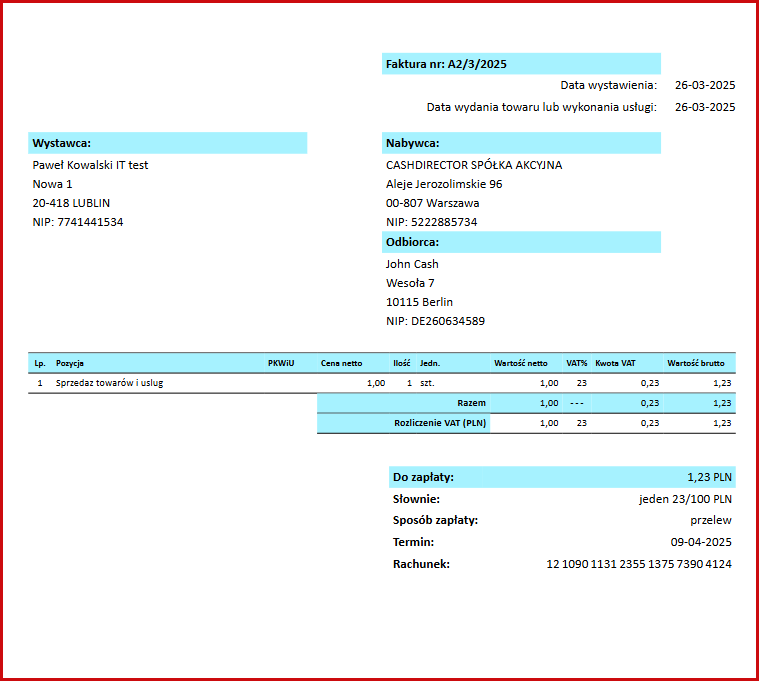This screenshot has height=681, width=759.
Task: Click the 'Wartość netto' column header
Action: 520,363
